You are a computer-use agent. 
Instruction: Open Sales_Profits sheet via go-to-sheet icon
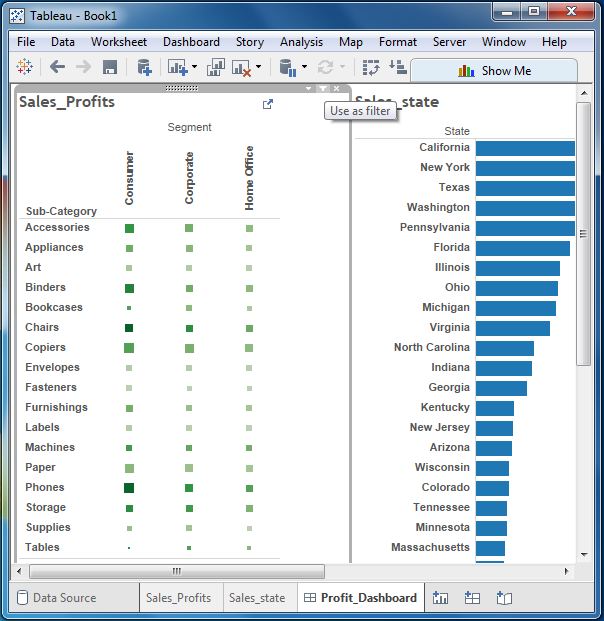point(267,104)
